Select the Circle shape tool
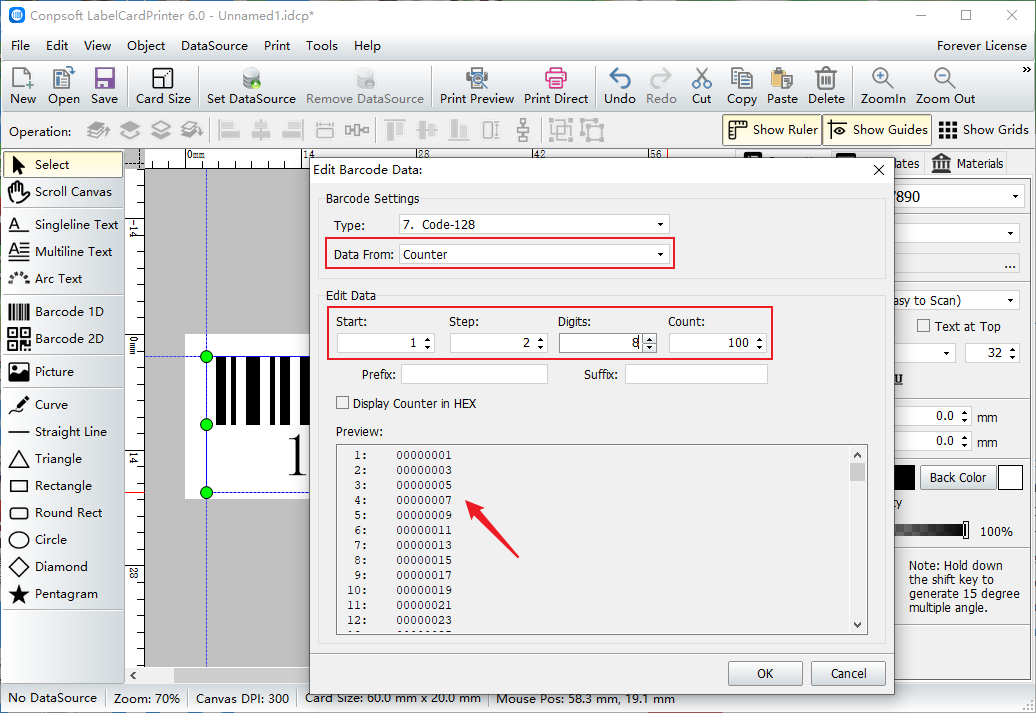 (63, 540)
